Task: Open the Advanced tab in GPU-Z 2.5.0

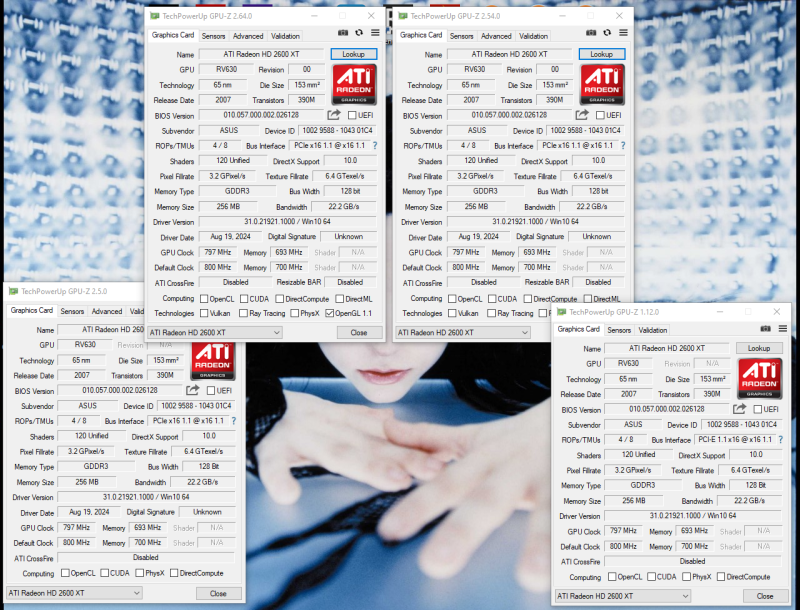Action: click(x=107, y=311)
